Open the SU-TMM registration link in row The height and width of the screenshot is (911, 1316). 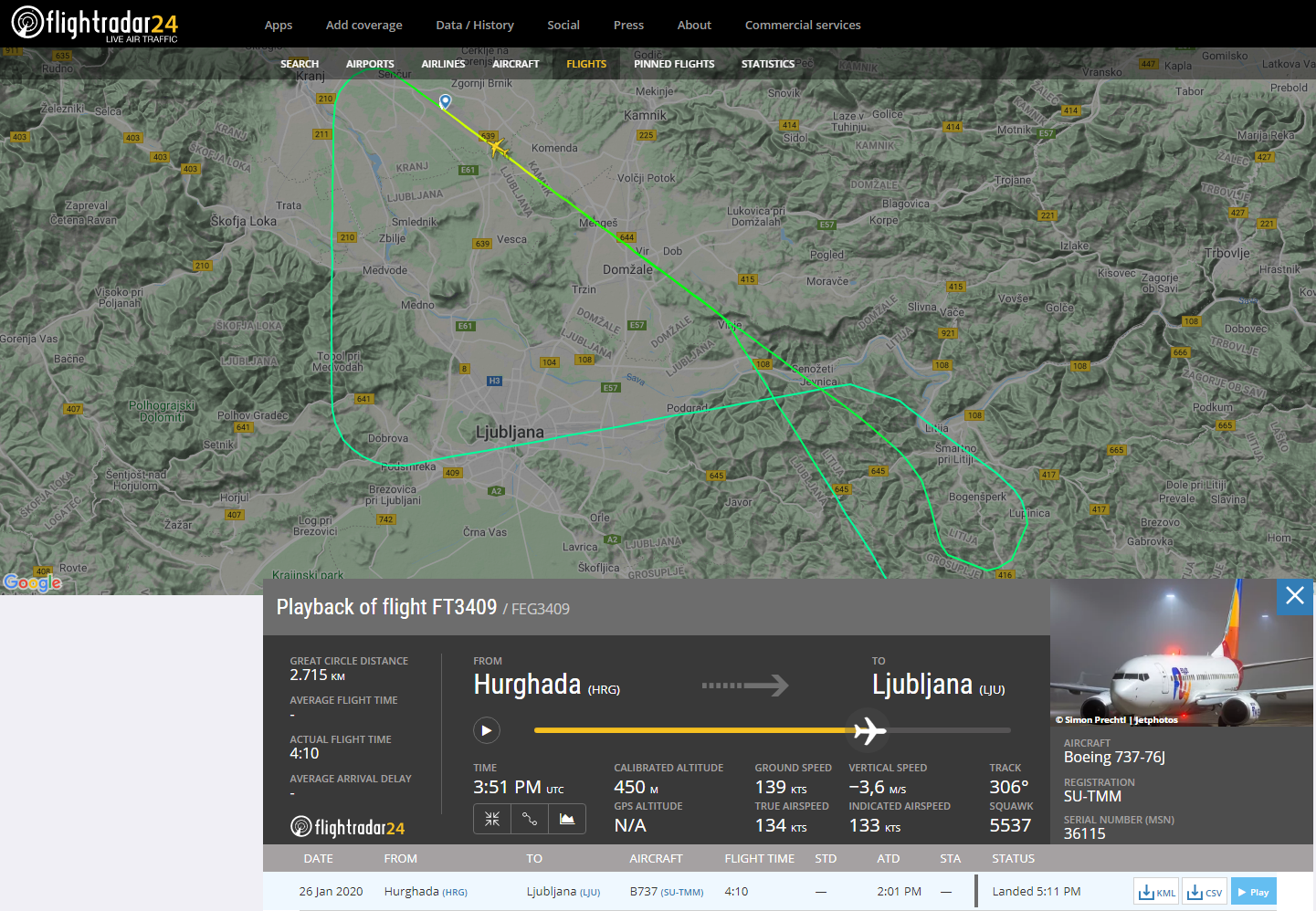682,892
